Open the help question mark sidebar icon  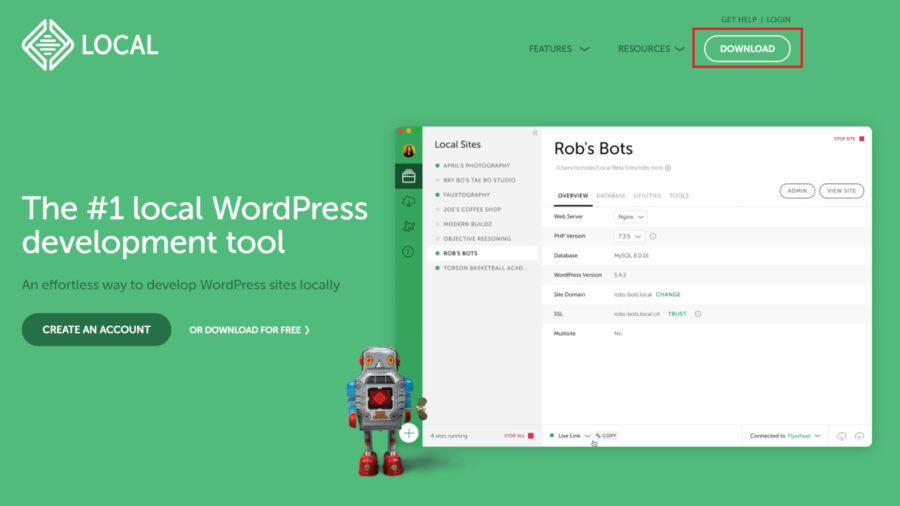pos(408,252)
